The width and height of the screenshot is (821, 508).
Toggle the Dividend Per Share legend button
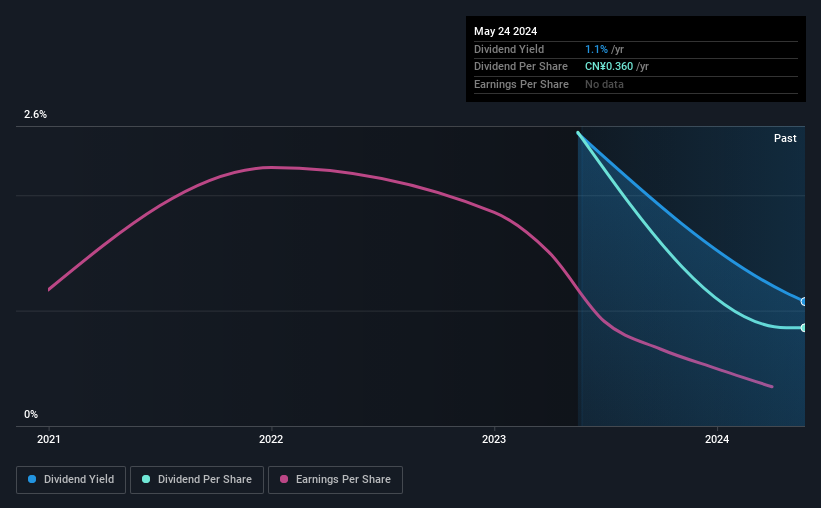197,480
